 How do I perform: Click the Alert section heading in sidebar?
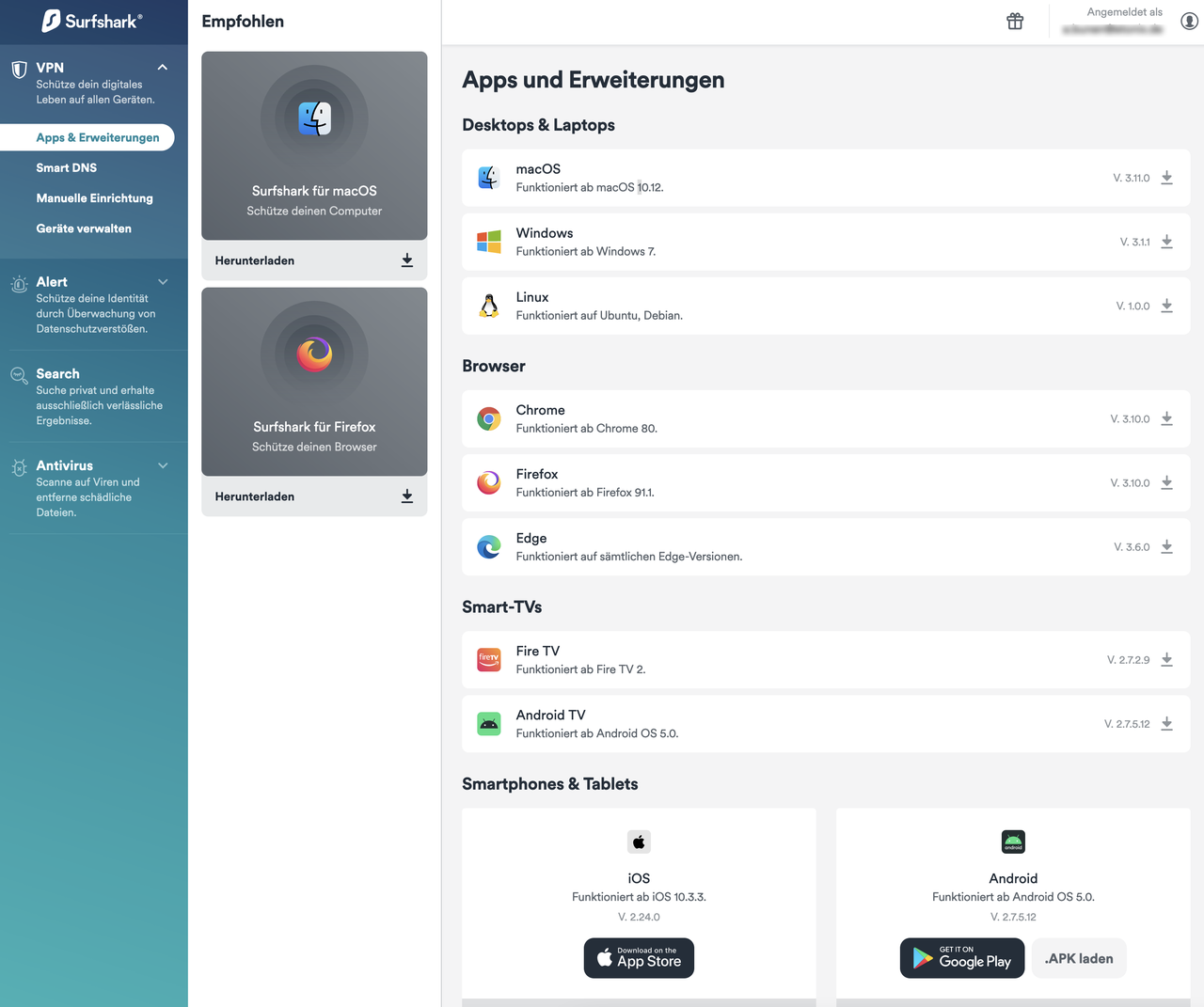52,282
